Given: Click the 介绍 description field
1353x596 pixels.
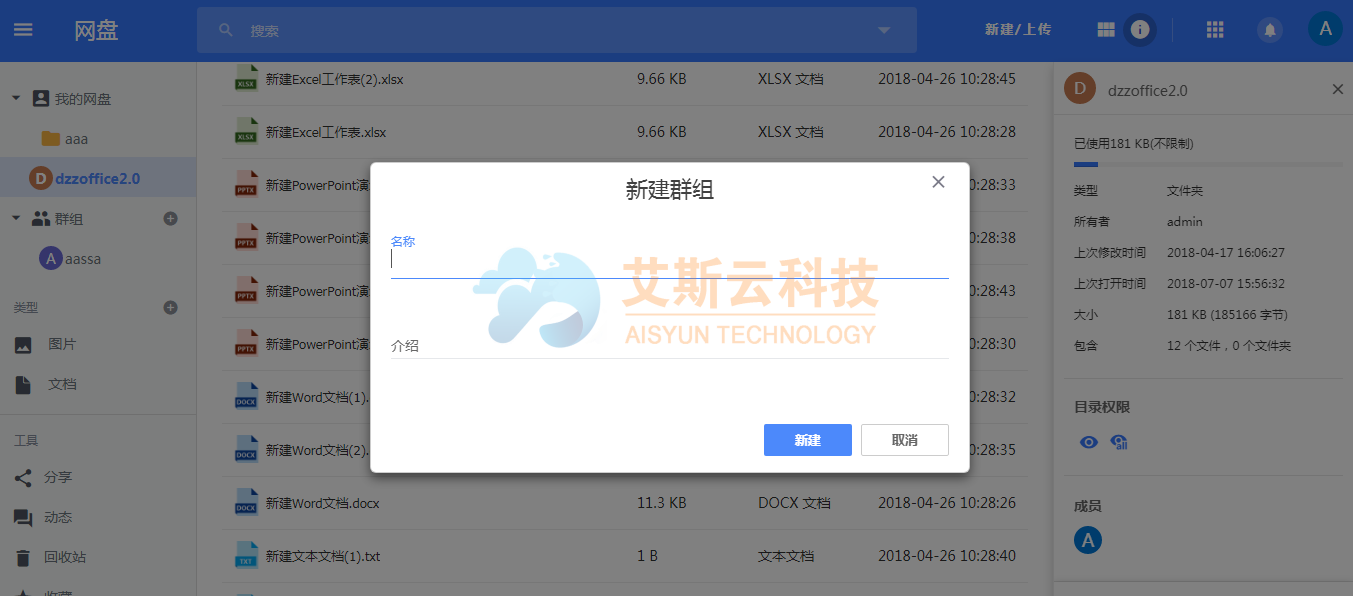Looking at the screenshot, I should [668, 346].
